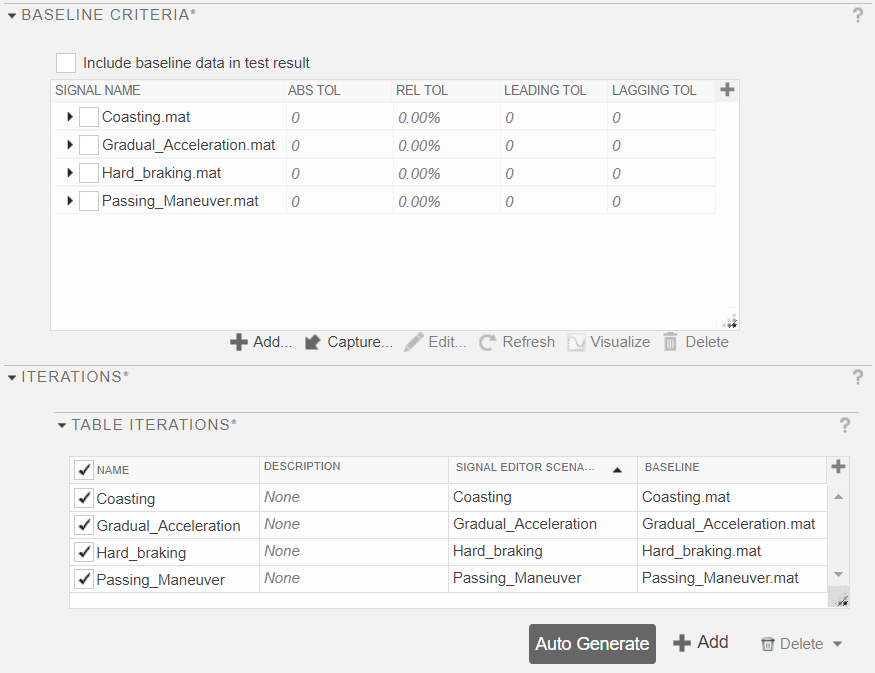Screen dimensions: 875x673
Task: Open the Visualize baseline tool
Action: click(x=575, y=341)
